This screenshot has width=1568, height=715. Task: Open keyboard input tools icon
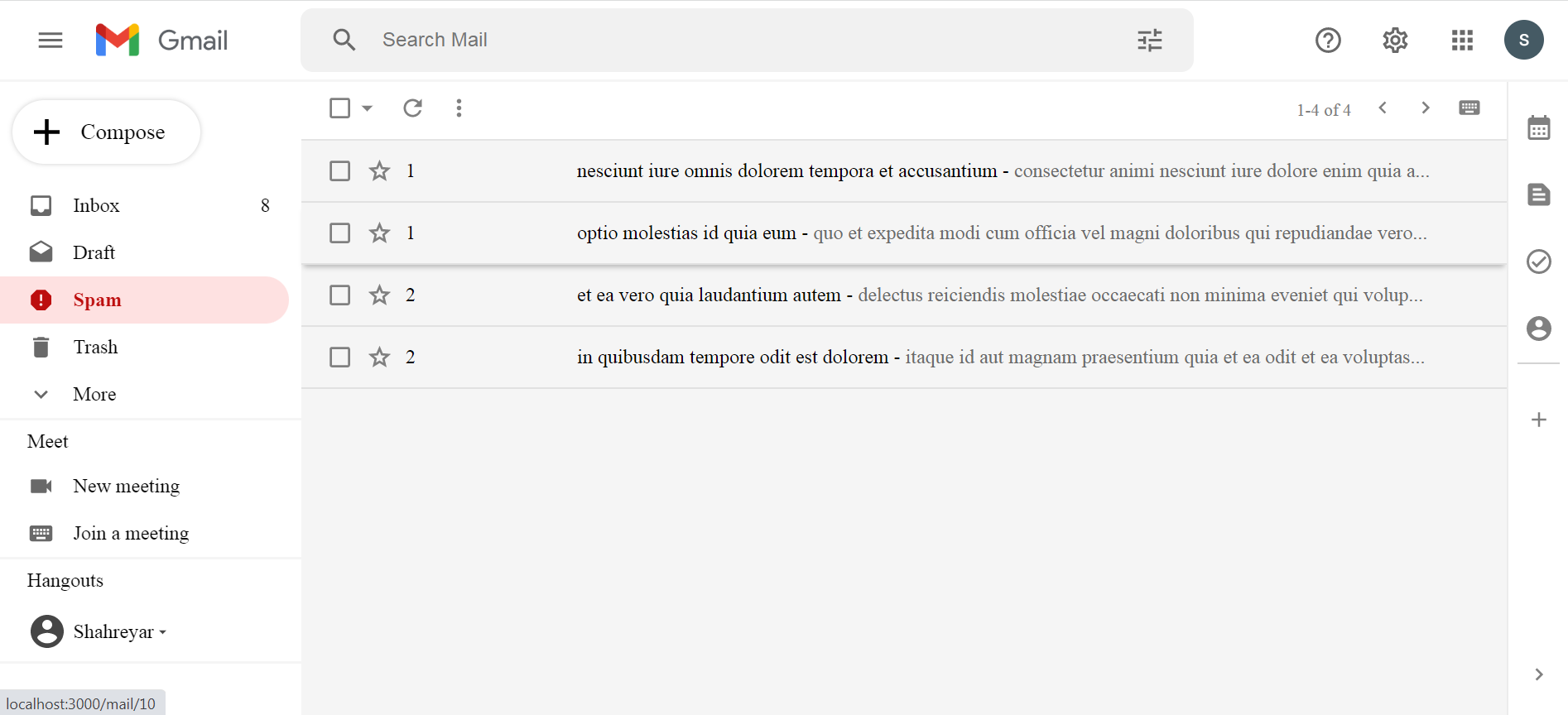[x=1469, y=108]
